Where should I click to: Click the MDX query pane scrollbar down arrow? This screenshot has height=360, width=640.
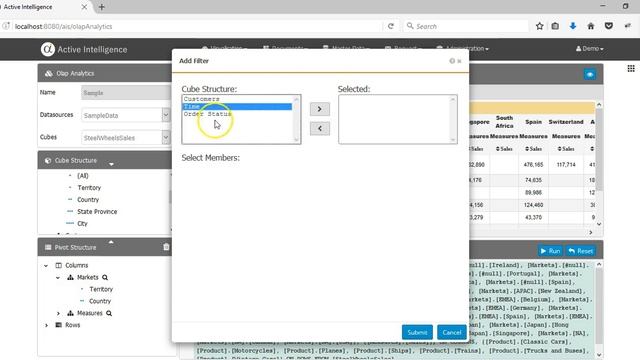599,355
